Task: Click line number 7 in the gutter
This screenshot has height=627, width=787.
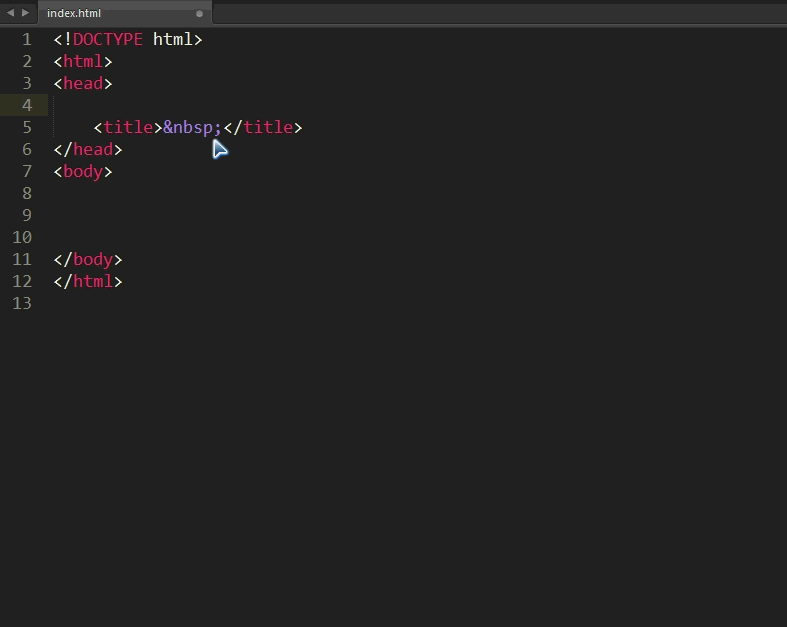Action: click(27, 172)
